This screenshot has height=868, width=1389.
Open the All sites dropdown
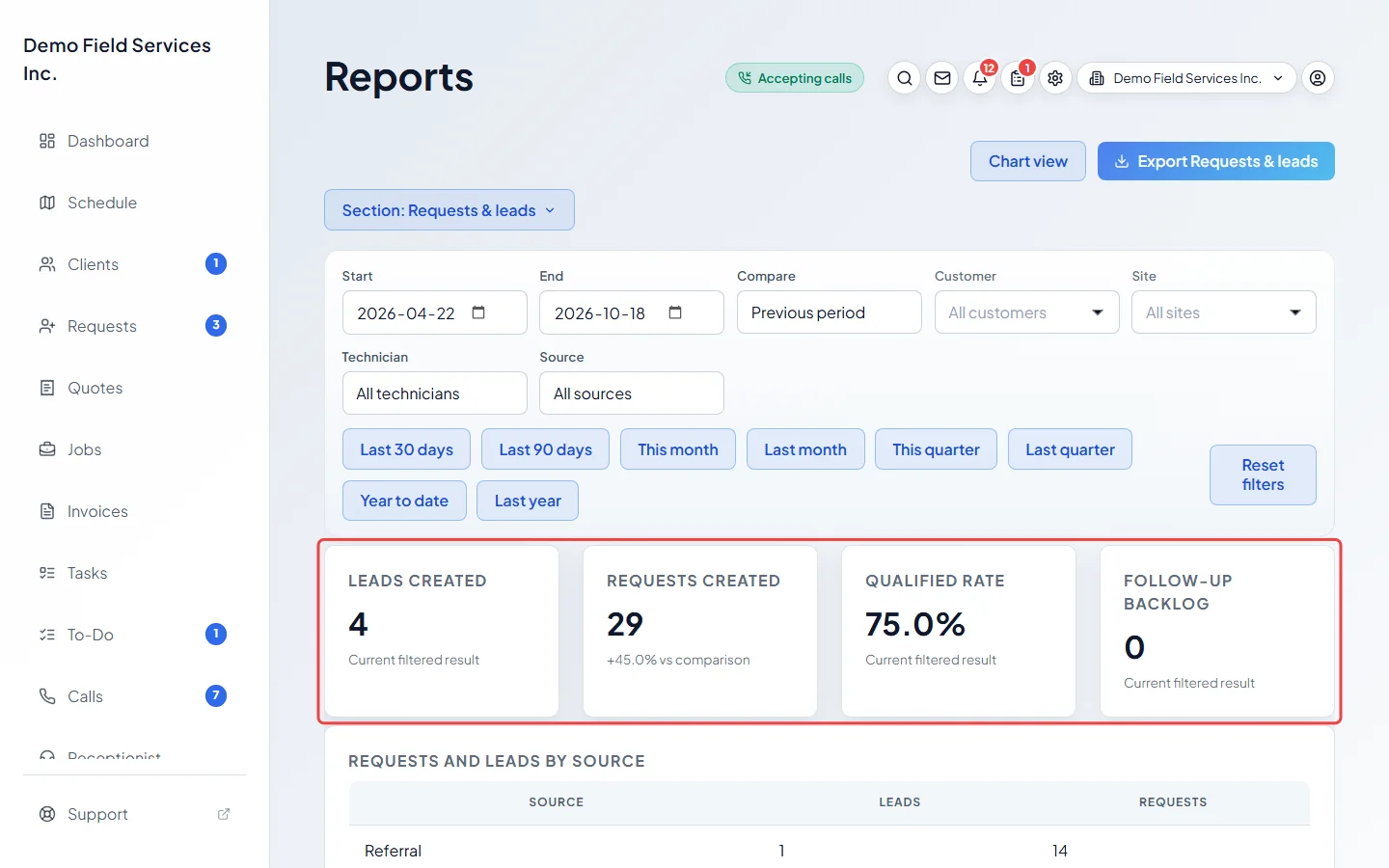pyautogui.click(x=1223, y=312)
